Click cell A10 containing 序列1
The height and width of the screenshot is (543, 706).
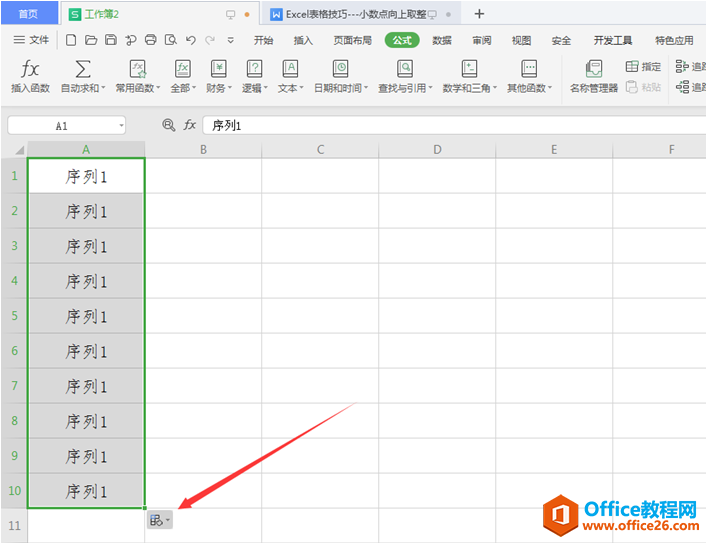86,491
